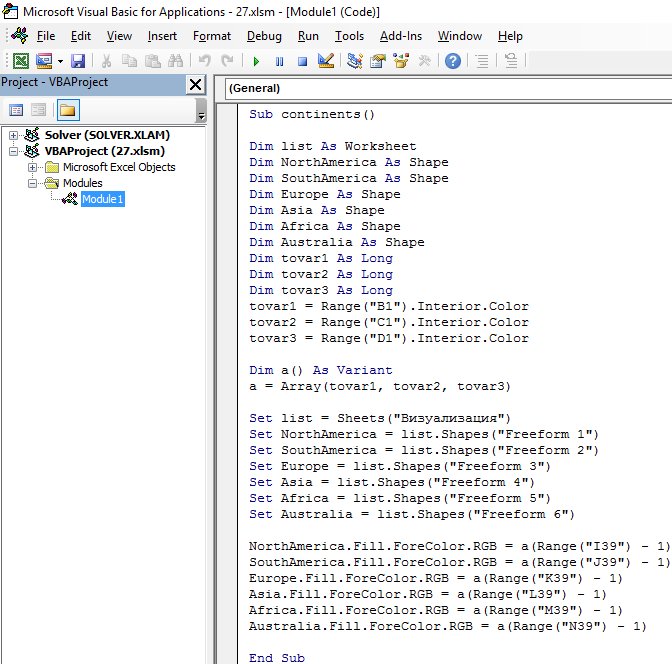Collapse the Modules folder
Viewport: 672px width, 664px height.
(33, 183)
